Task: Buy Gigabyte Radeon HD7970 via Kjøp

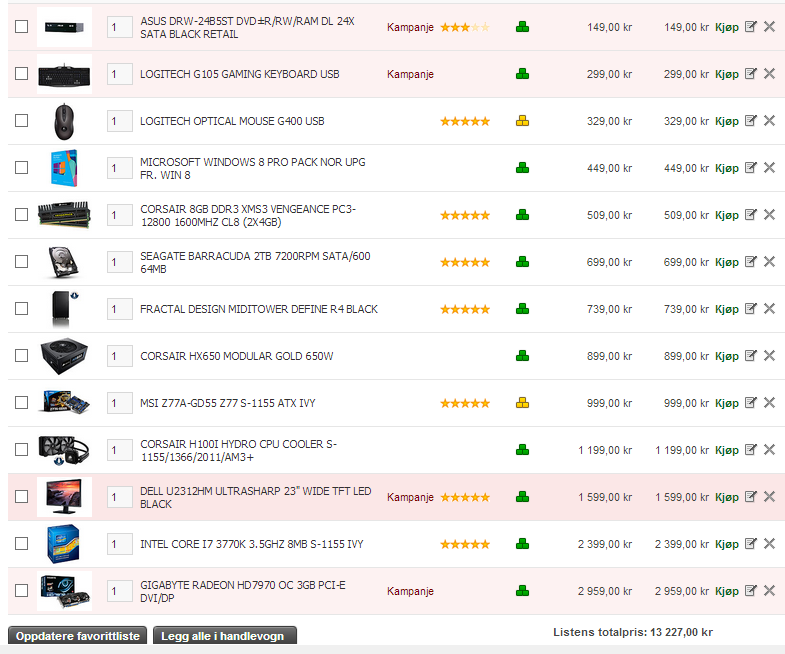Action: click(x=727, y=591)
